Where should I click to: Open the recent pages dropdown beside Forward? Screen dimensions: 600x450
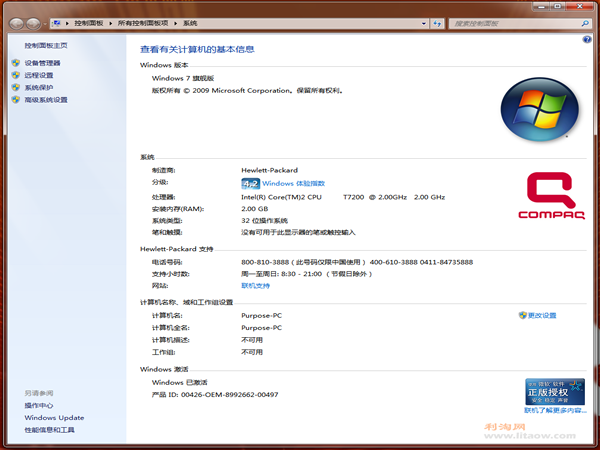tap(45, 24)
